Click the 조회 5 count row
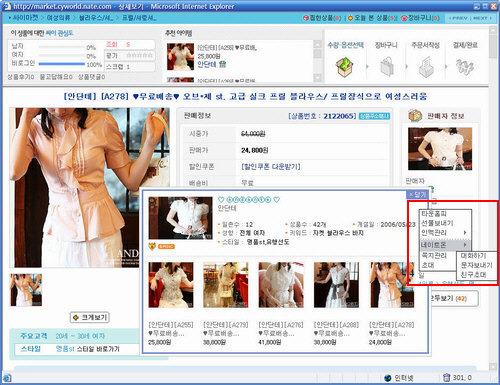This screenshot has width=500, height=385. pos(130,44)
